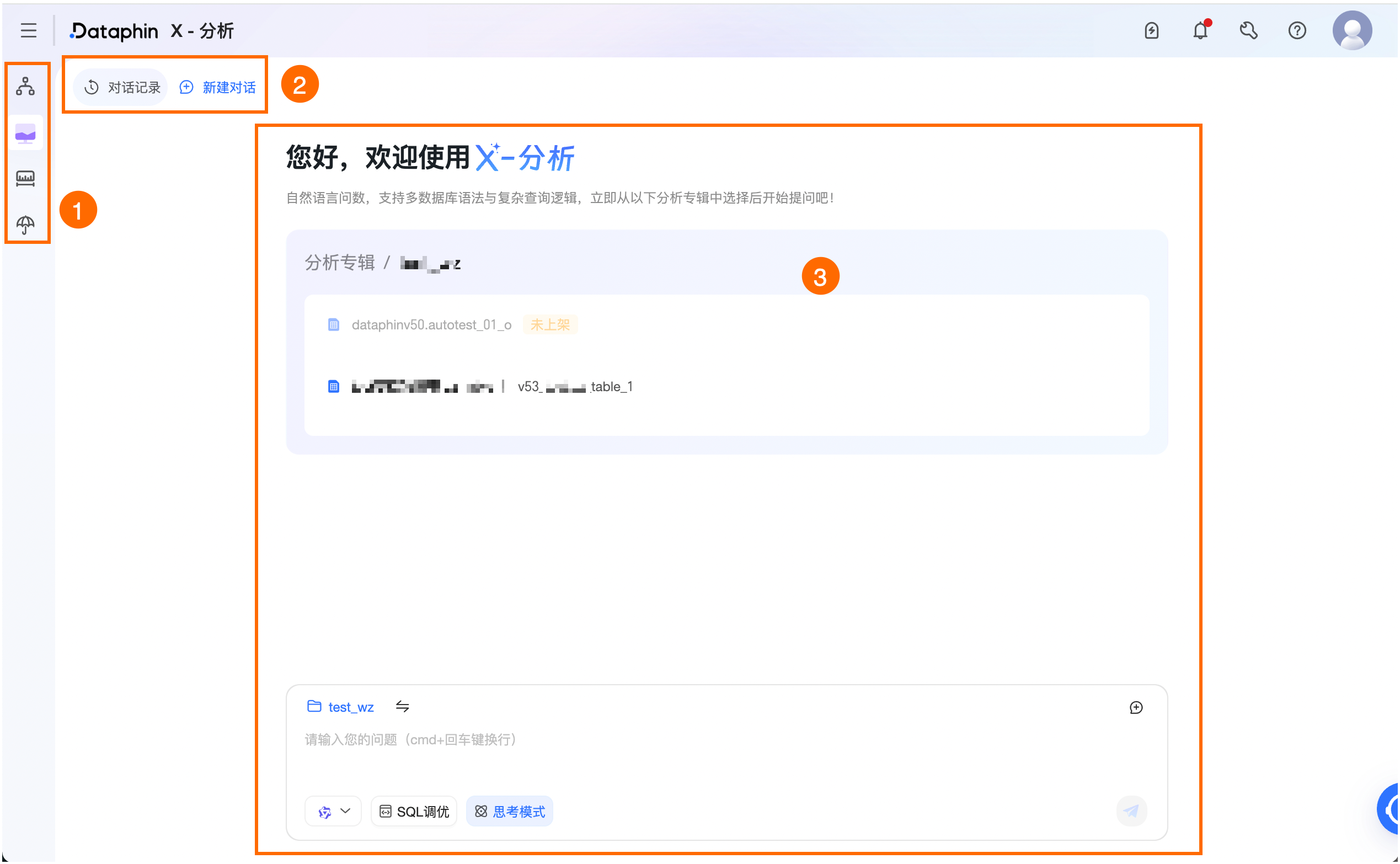This screenshot has width=1400, height=864.
Task: Open the hamburger navigation menu
Action: click(x=29, y=30)
